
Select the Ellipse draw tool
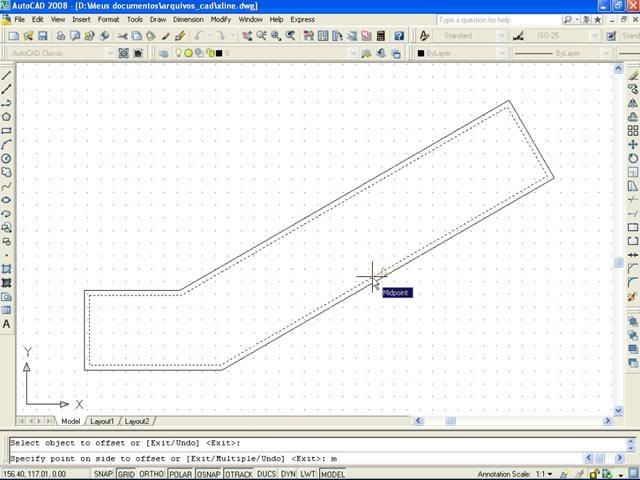pos(6,200)
